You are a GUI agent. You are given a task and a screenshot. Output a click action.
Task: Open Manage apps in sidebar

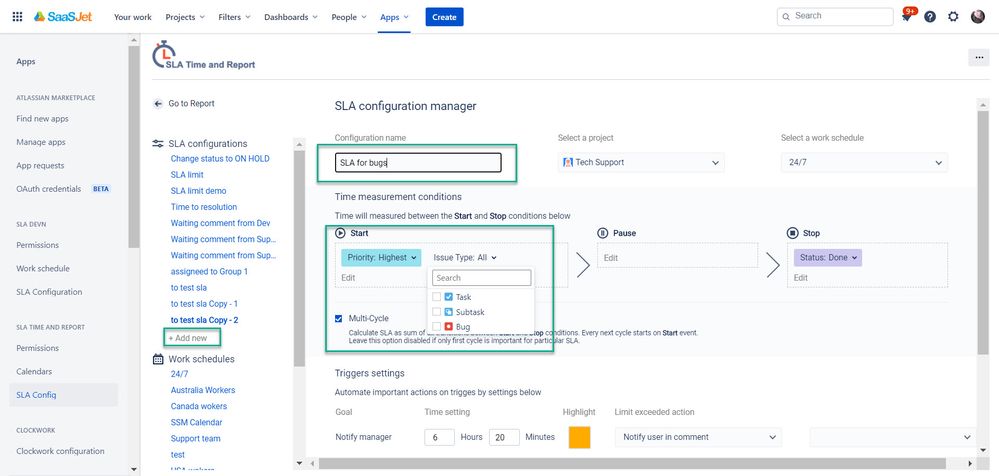(x=41, y=142)
